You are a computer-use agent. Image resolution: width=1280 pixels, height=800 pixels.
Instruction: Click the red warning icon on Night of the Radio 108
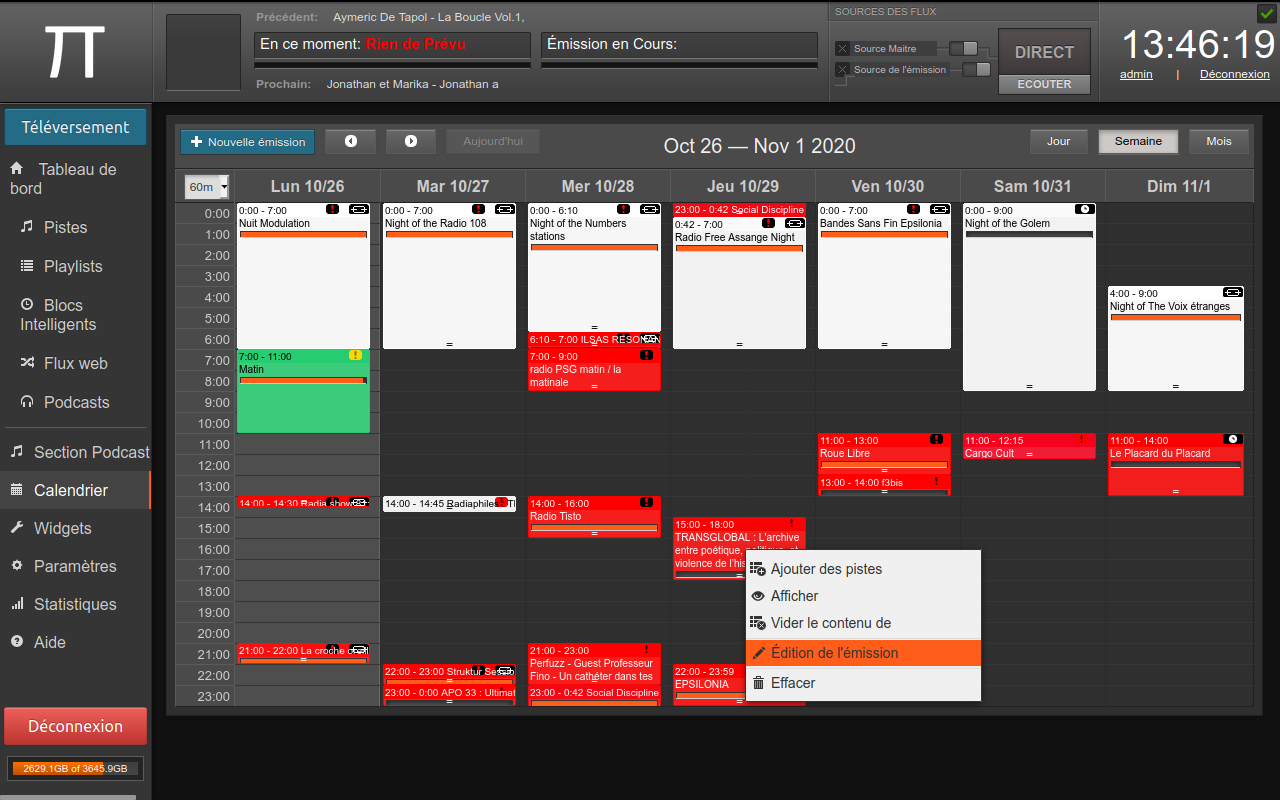(478, 209)
